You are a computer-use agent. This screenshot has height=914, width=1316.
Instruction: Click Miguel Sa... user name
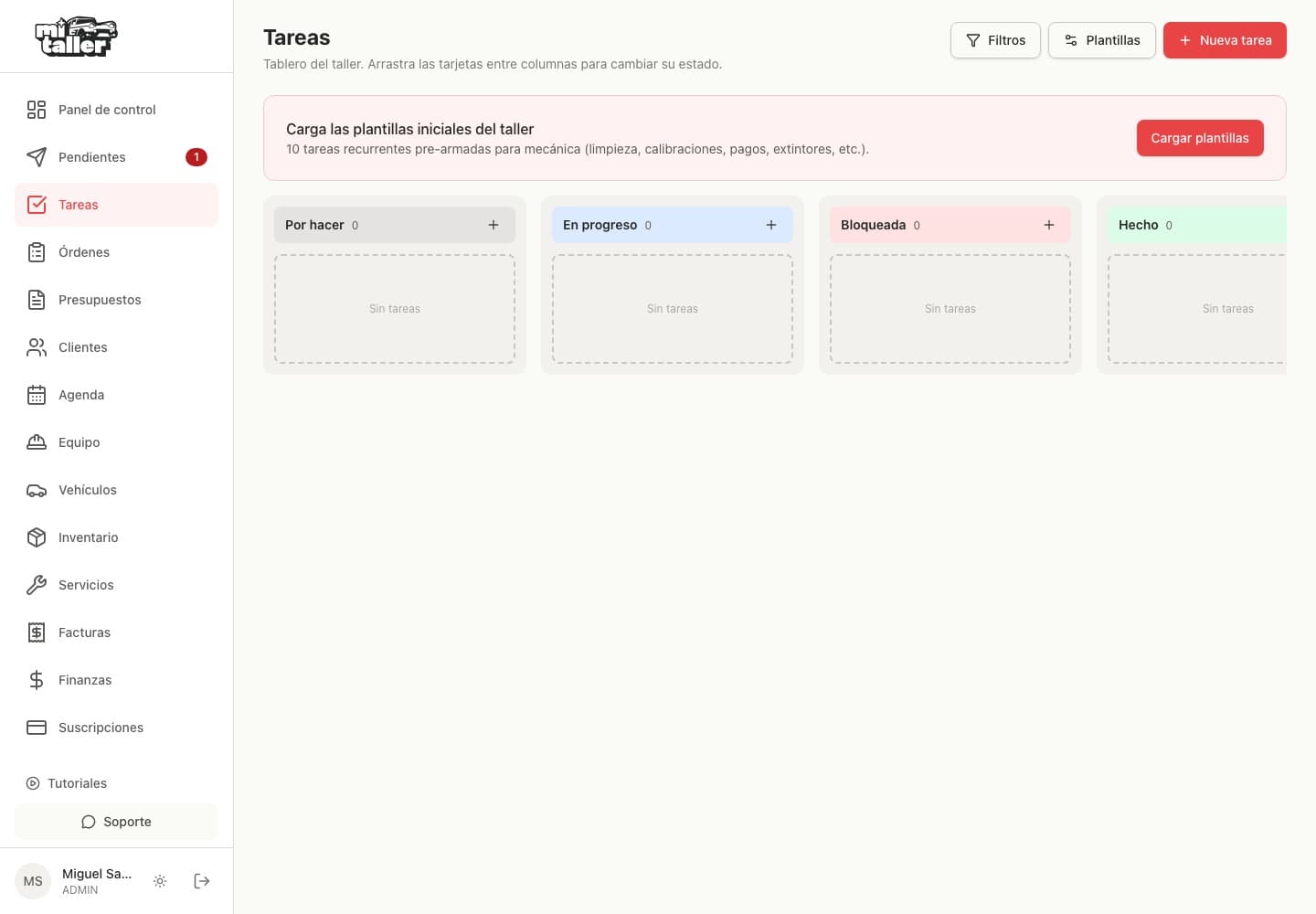[x=97, y=874]
